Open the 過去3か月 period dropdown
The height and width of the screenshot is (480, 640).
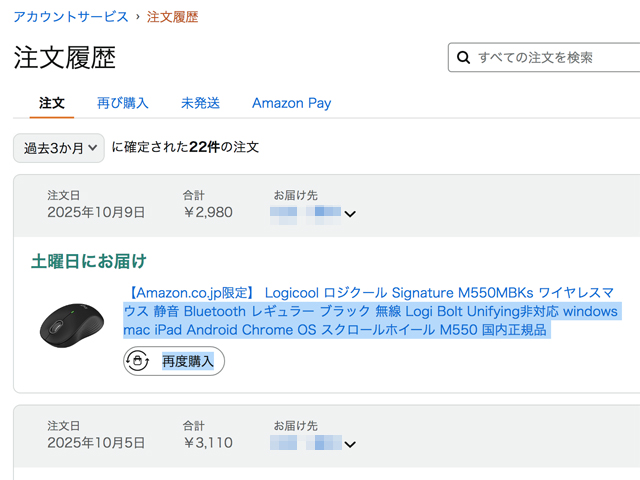[59, 147]
